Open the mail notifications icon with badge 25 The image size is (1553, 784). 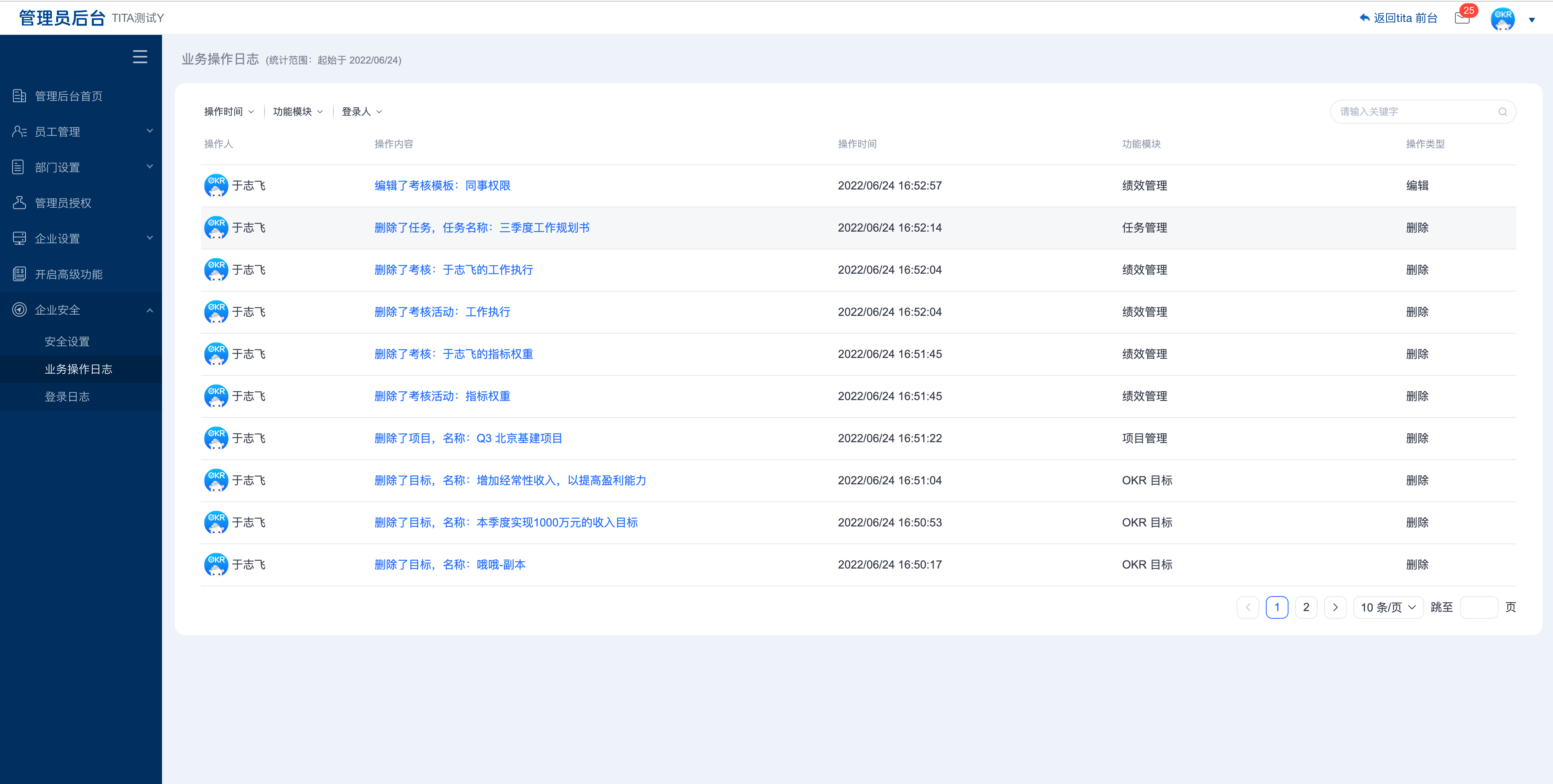pos(1462,18)
